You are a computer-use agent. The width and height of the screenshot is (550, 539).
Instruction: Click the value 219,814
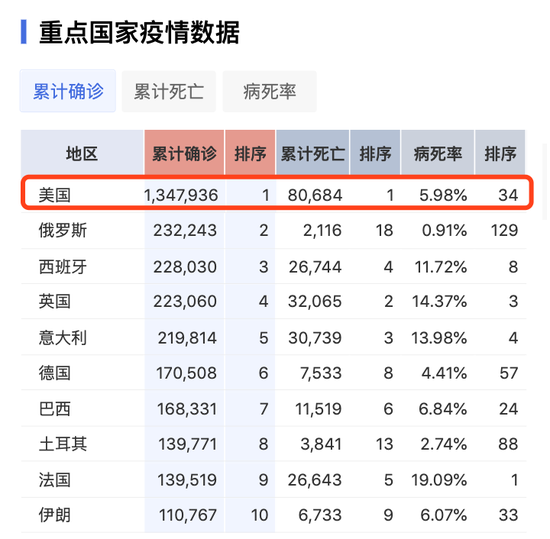[187, 338]
